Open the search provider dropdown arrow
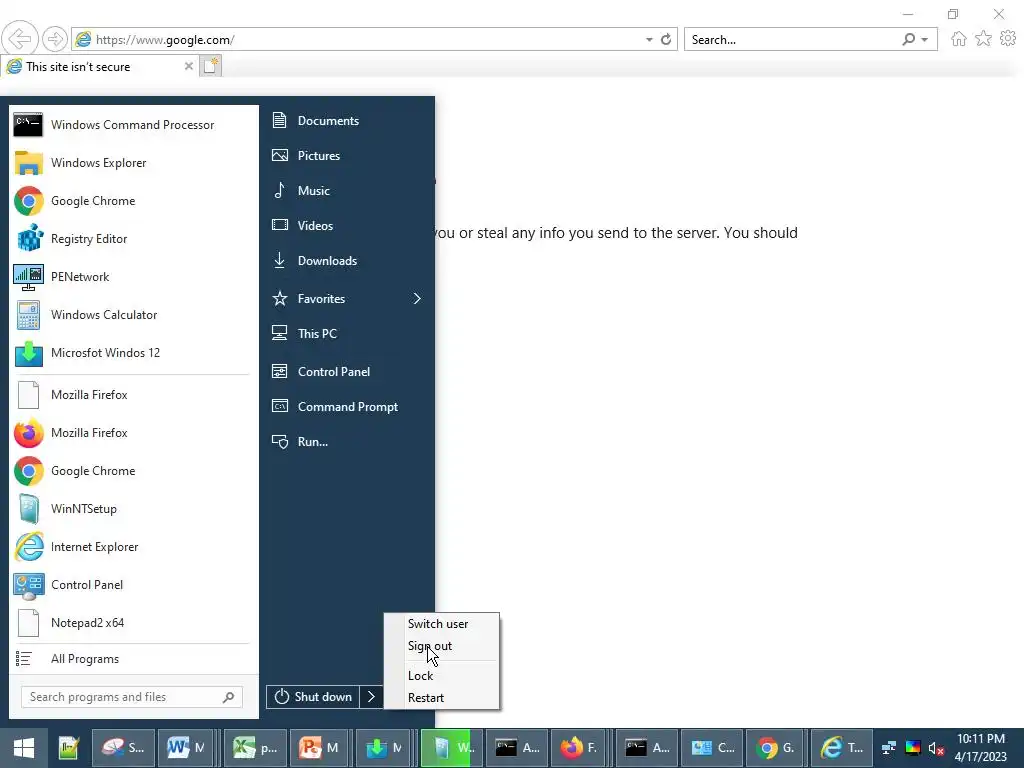 [x=925, y=40]
